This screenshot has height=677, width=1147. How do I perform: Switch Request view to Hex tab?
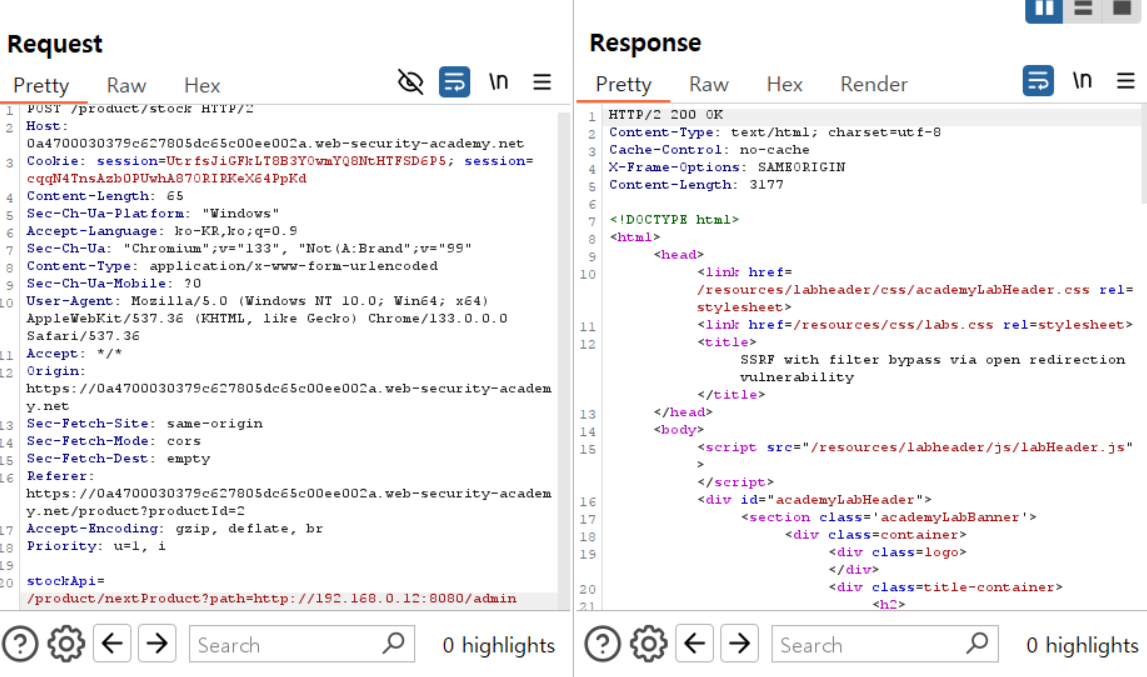202,86
